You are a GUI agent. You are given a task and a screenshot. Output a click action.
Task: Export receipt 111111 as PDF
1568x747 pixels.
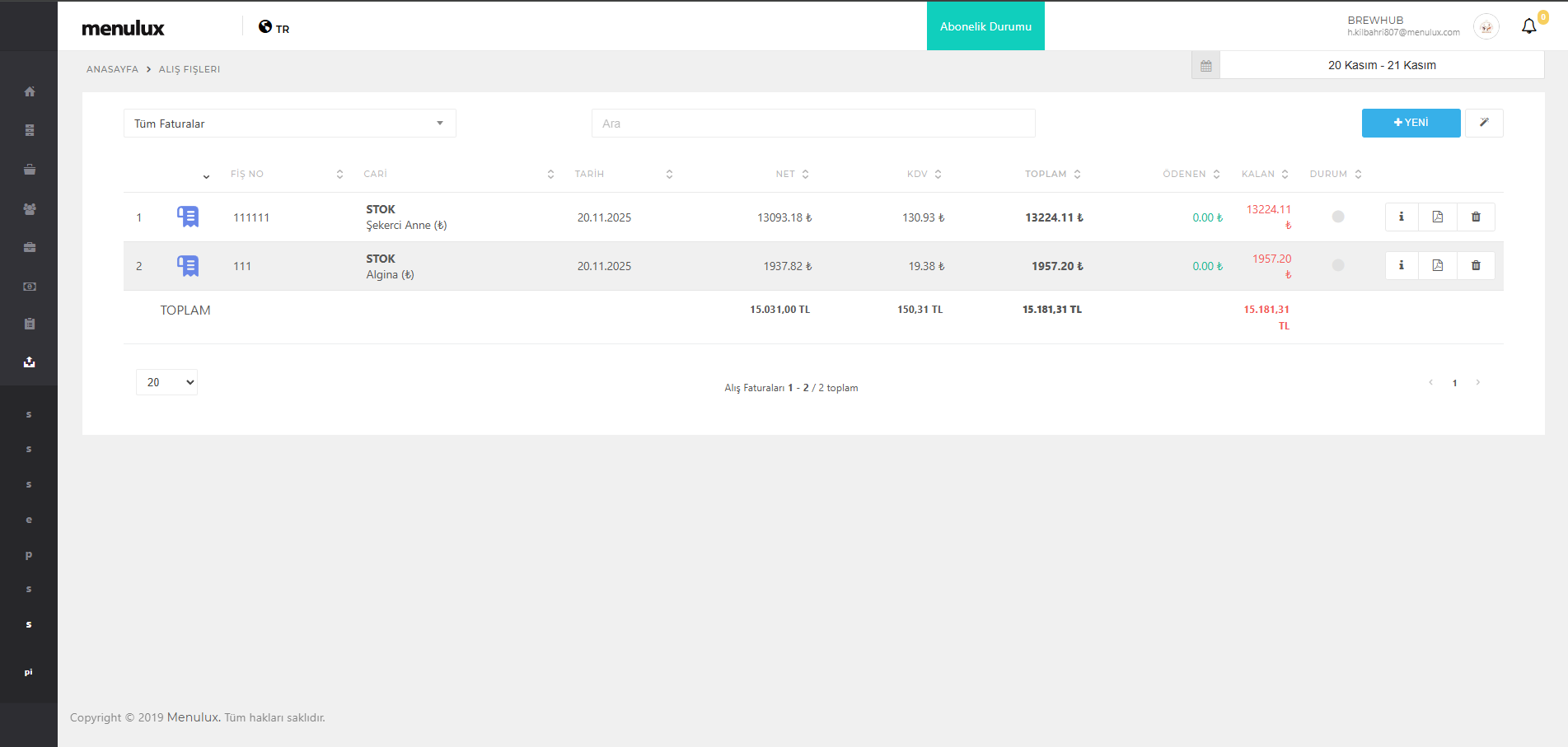[1438, 217]
